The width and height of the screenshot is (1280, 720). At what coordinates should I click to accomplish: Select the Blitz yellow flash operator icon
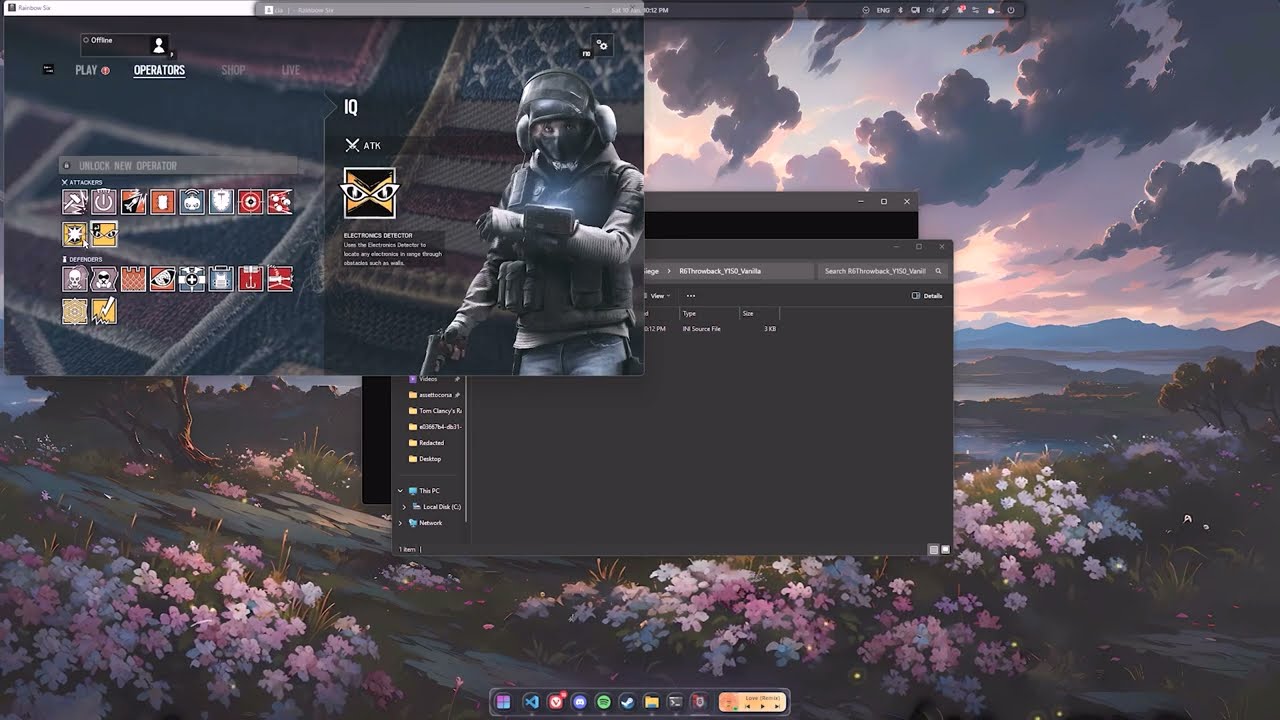point(74,234)
